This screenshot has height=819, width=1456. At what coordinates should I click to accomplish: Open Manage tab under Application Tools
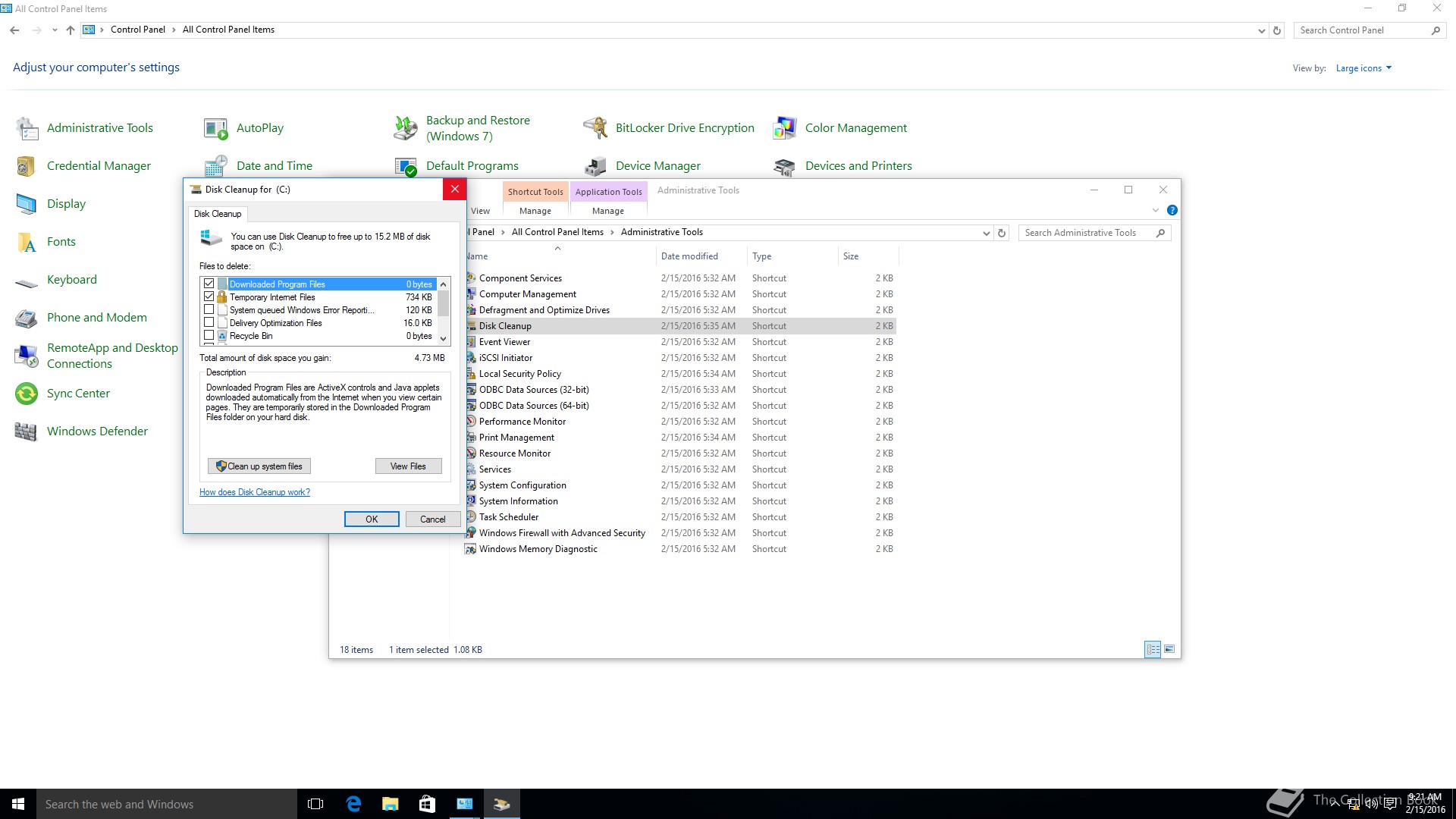pos(608,211)
